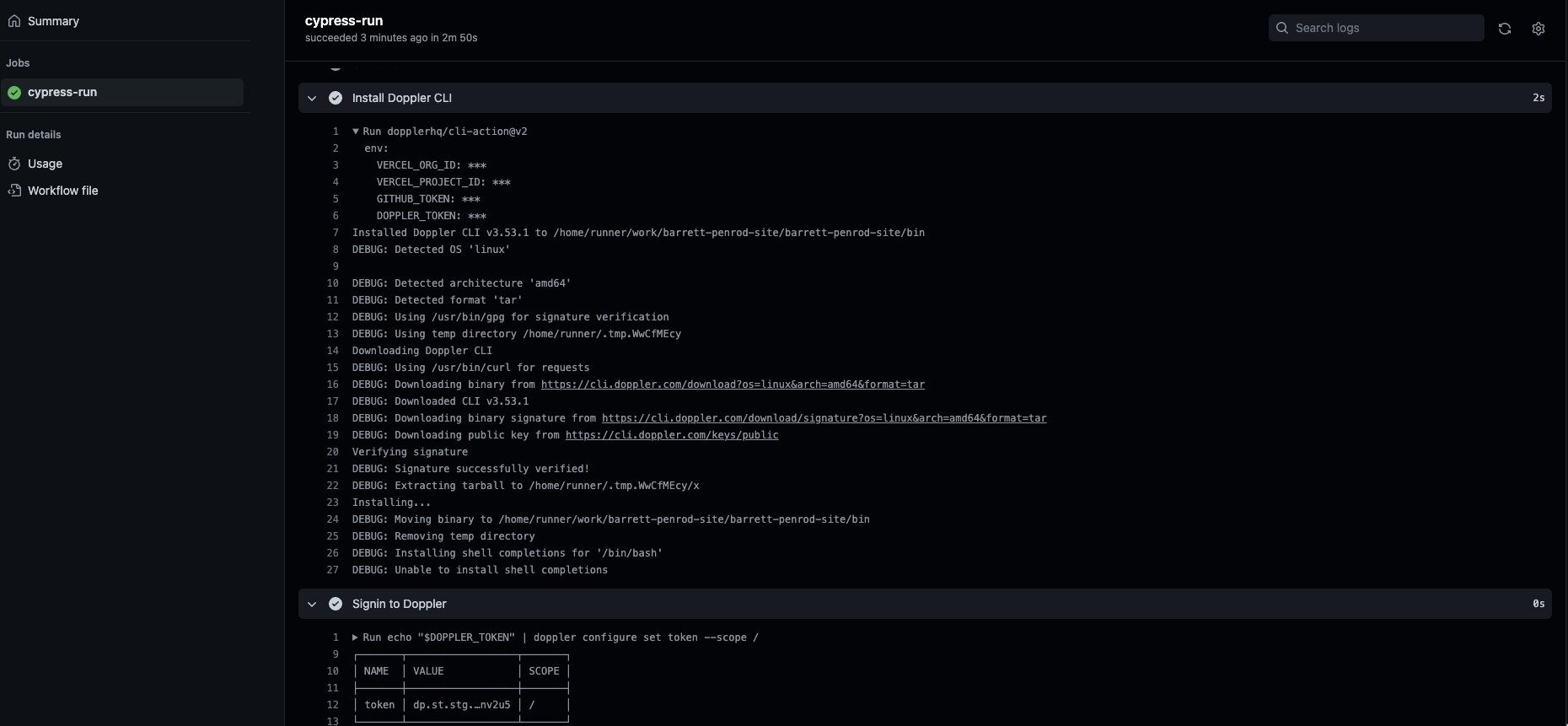Click 'DEBUG: Unable to install shell completions' line
This screenshot has height=726, width=1568.
(480, 570)
